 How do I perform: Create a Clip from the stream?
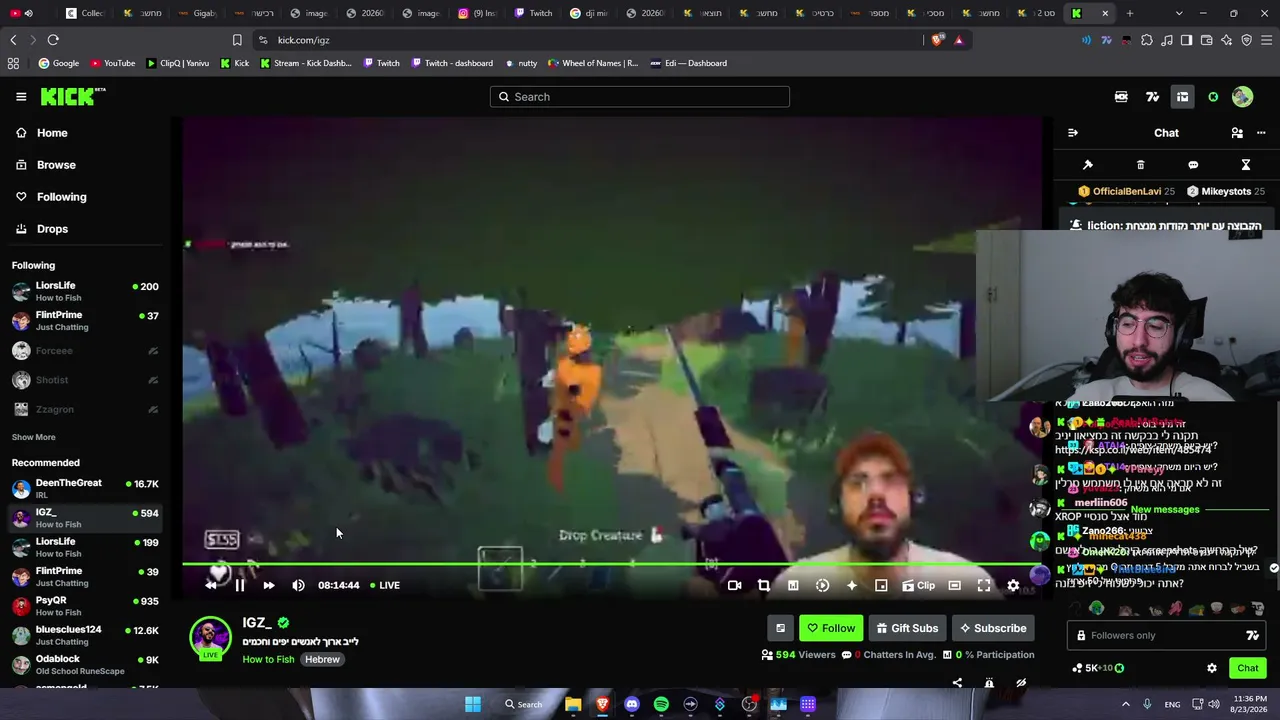918,585
